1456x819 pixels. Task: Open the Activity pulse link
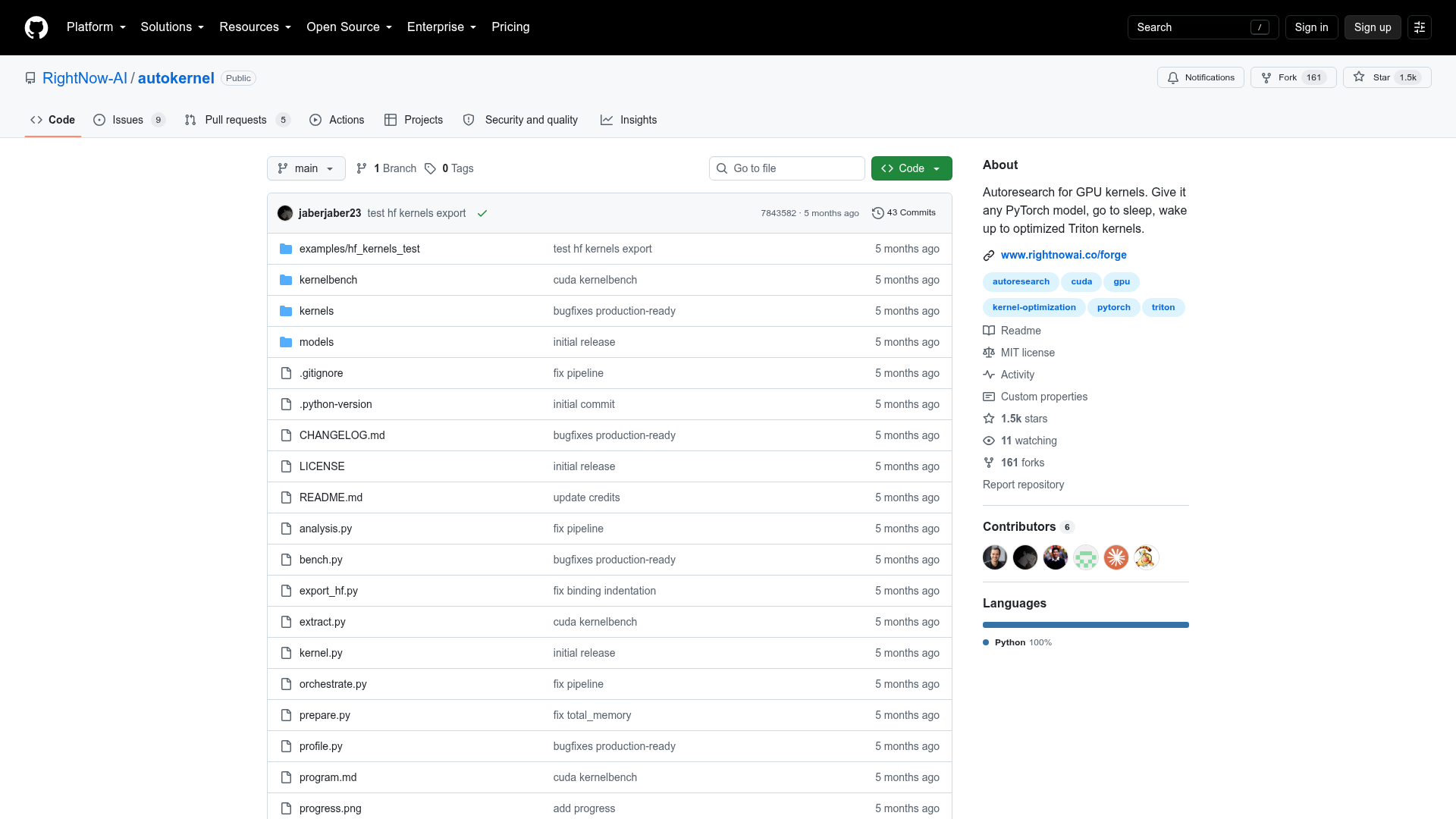pos(1009,375)
